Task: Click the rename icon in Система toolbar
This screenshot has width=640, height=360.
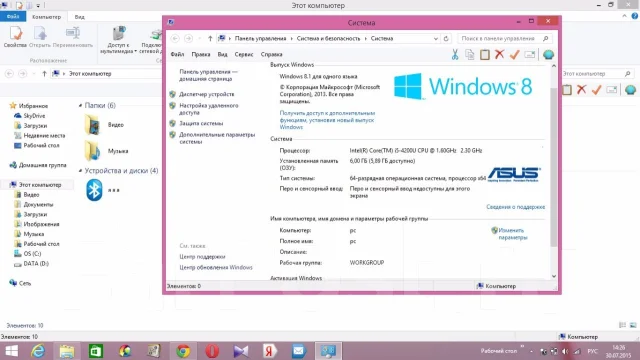Action: tap(529, 54)
